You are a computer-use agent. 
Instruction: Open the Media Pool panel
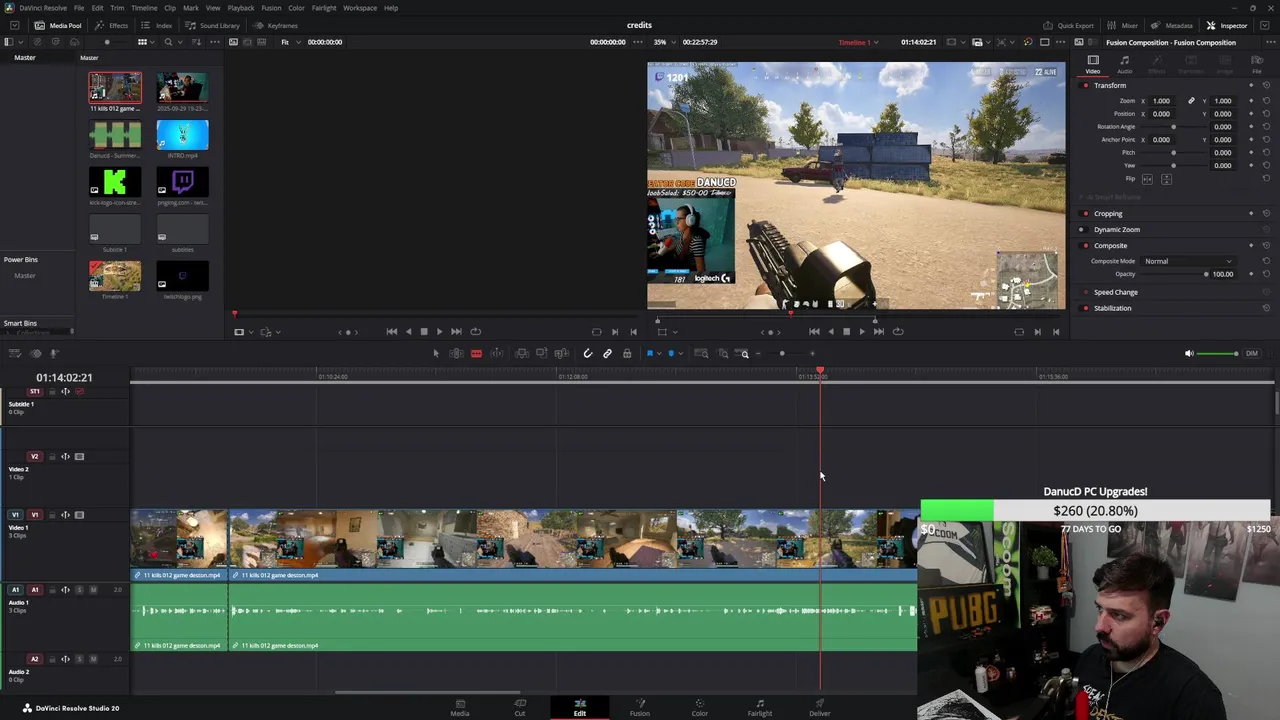click(58, 25)
